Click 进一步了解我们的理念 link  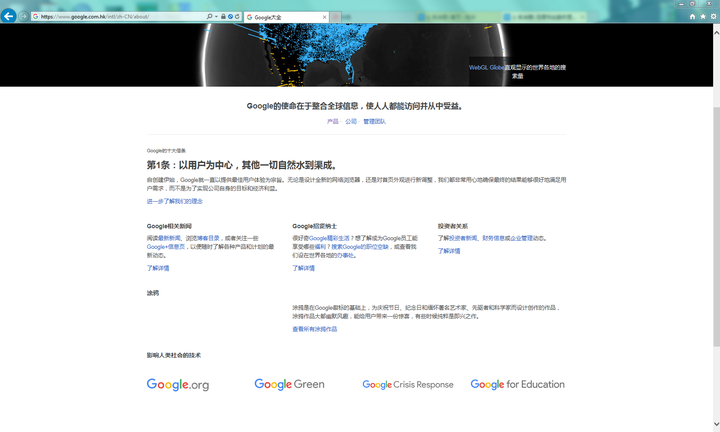pyautogui.click(x=174, y=201)
